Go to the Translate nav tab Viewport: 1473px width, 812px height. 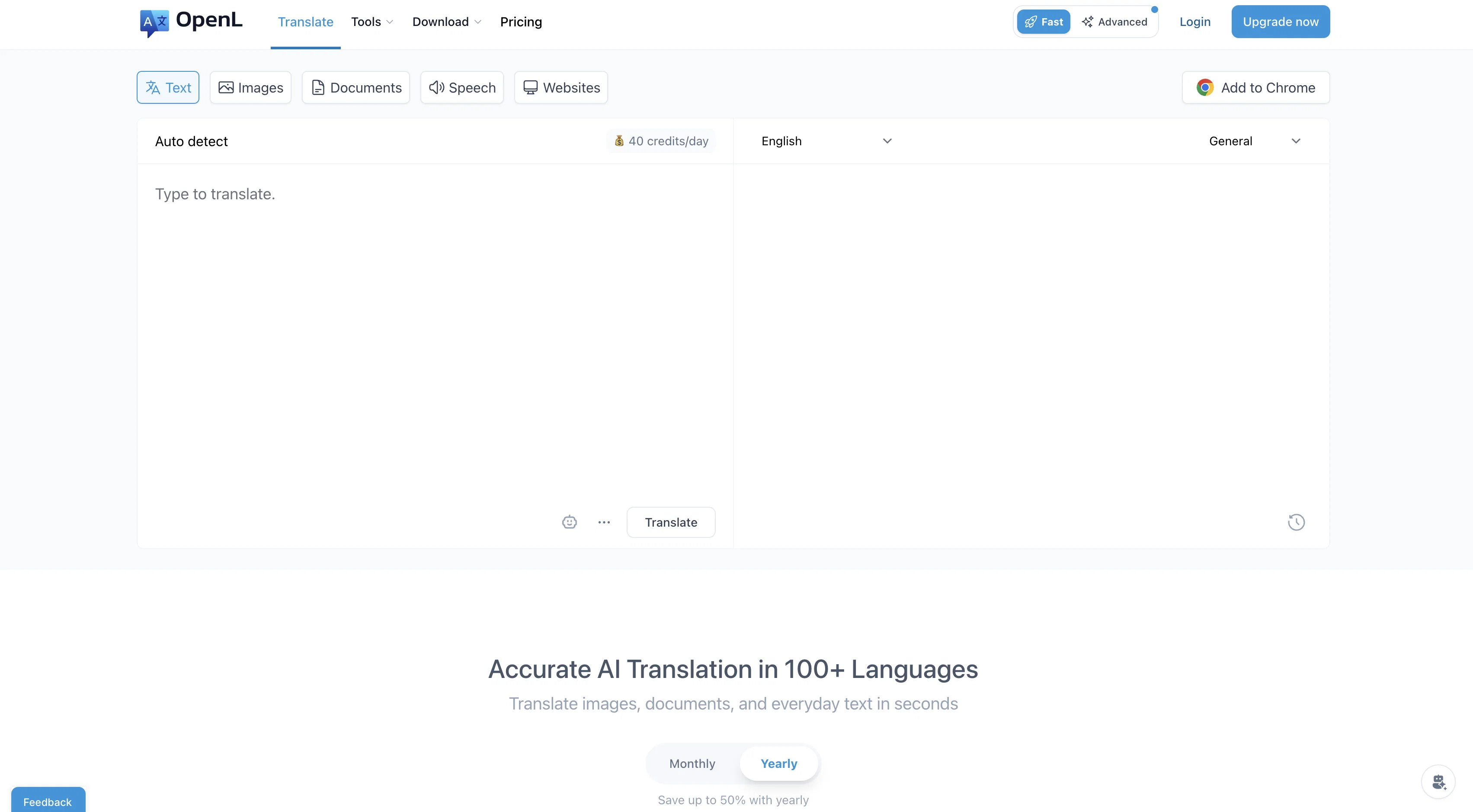pyautogui.click(x=305, y=22)
